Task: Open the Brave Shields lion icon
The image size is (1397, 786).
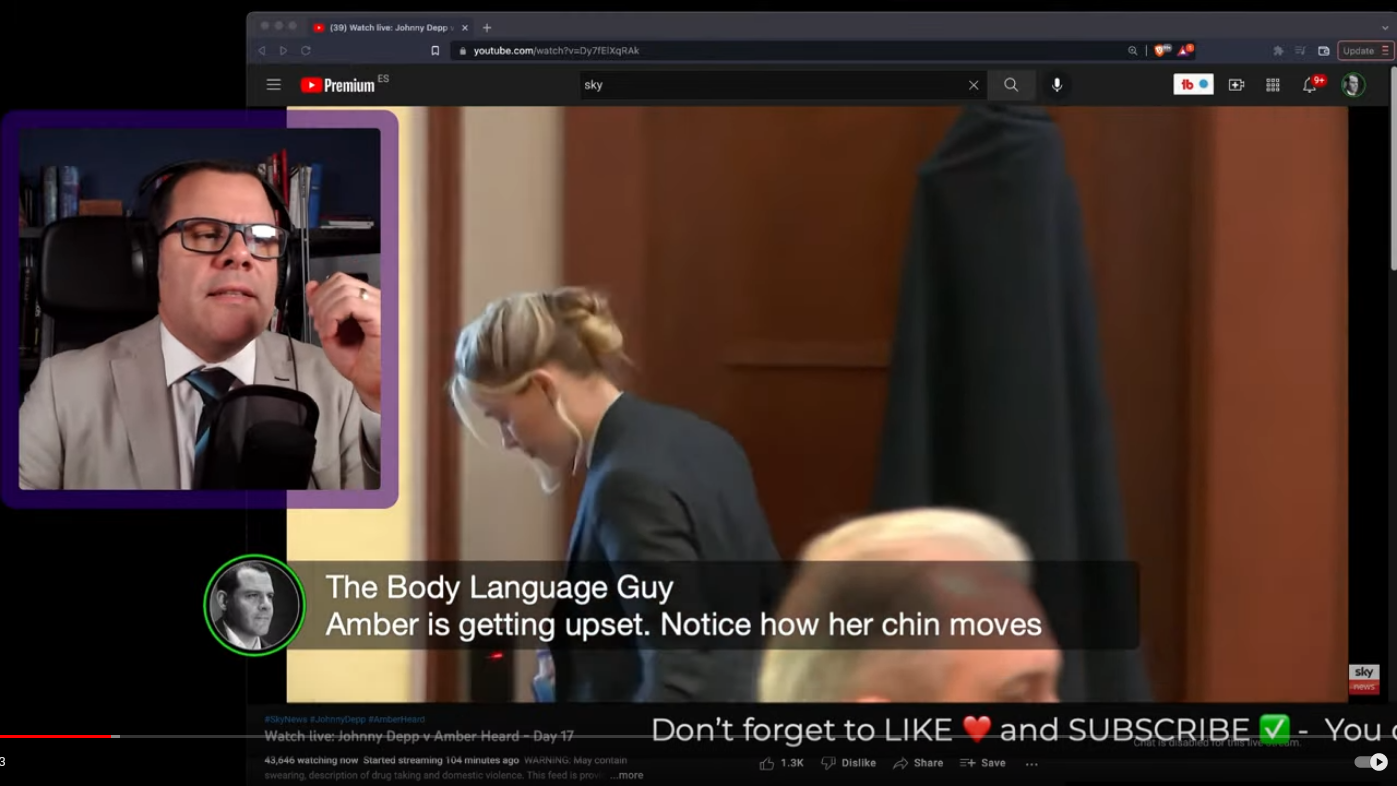Action: coord(1162,50)
